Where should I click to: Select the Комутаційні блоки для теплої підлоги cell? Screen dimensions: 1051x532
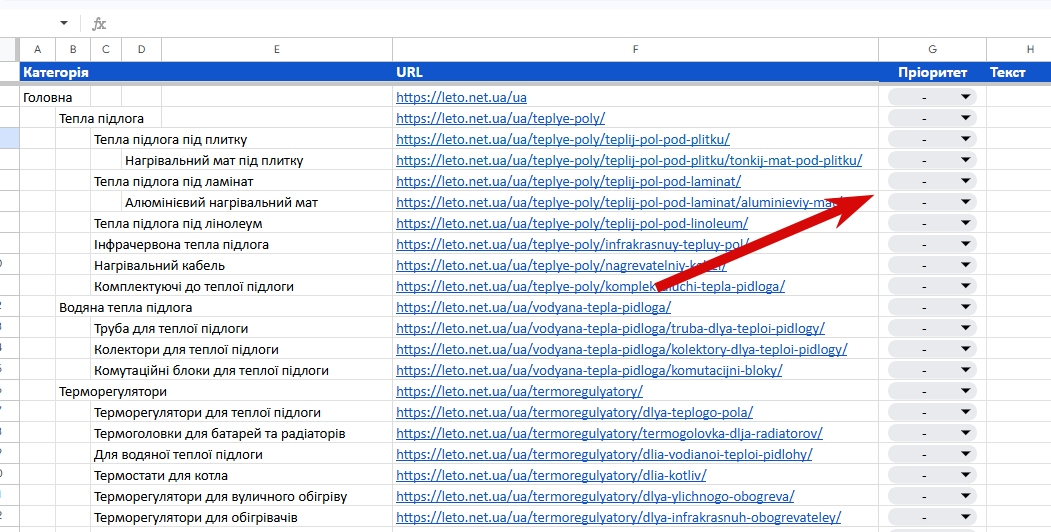(211, 371)
